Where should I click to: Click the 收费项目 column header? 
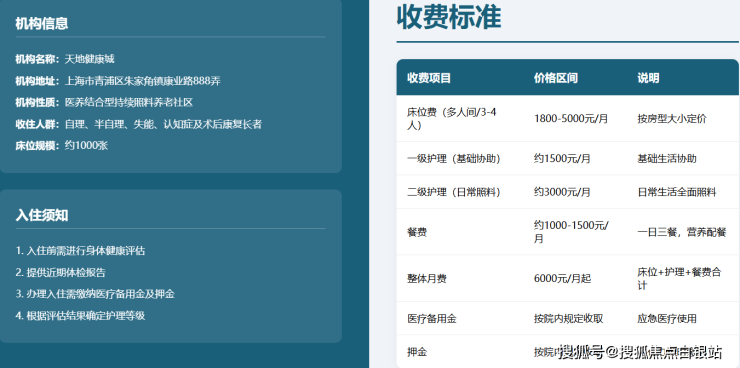[x=429, y=78]
